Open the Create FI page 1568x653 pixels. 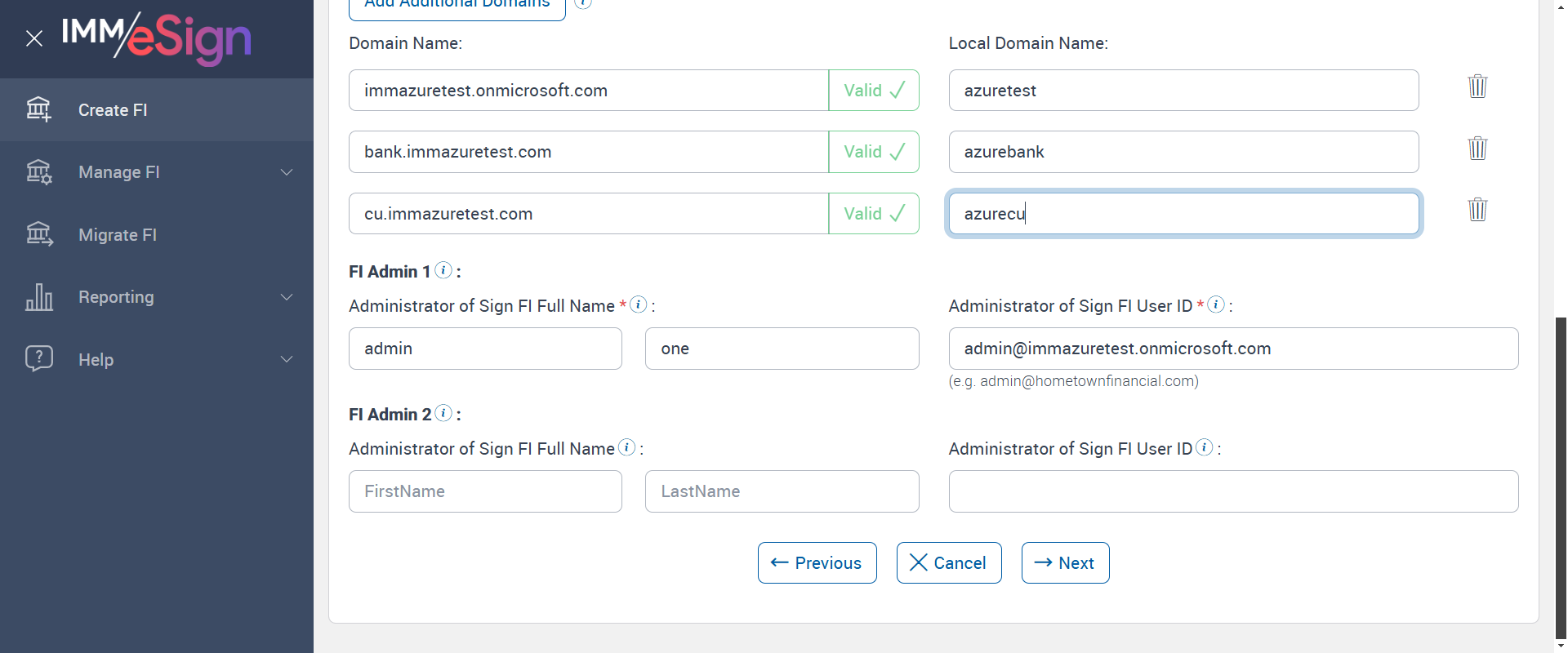coord(113,110)
